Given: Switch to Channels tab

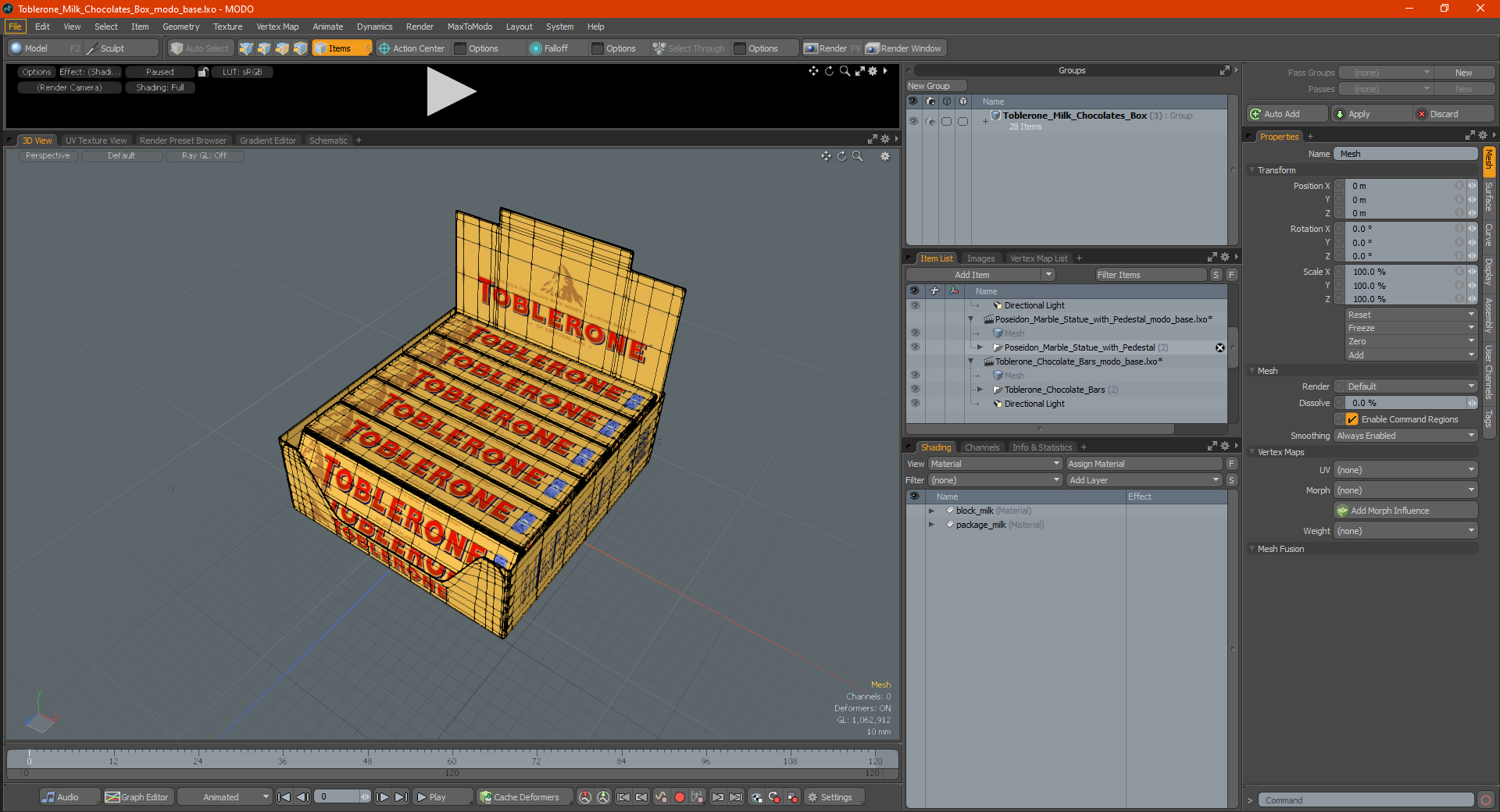Looking at the screenshot, I should click(981, 447).
